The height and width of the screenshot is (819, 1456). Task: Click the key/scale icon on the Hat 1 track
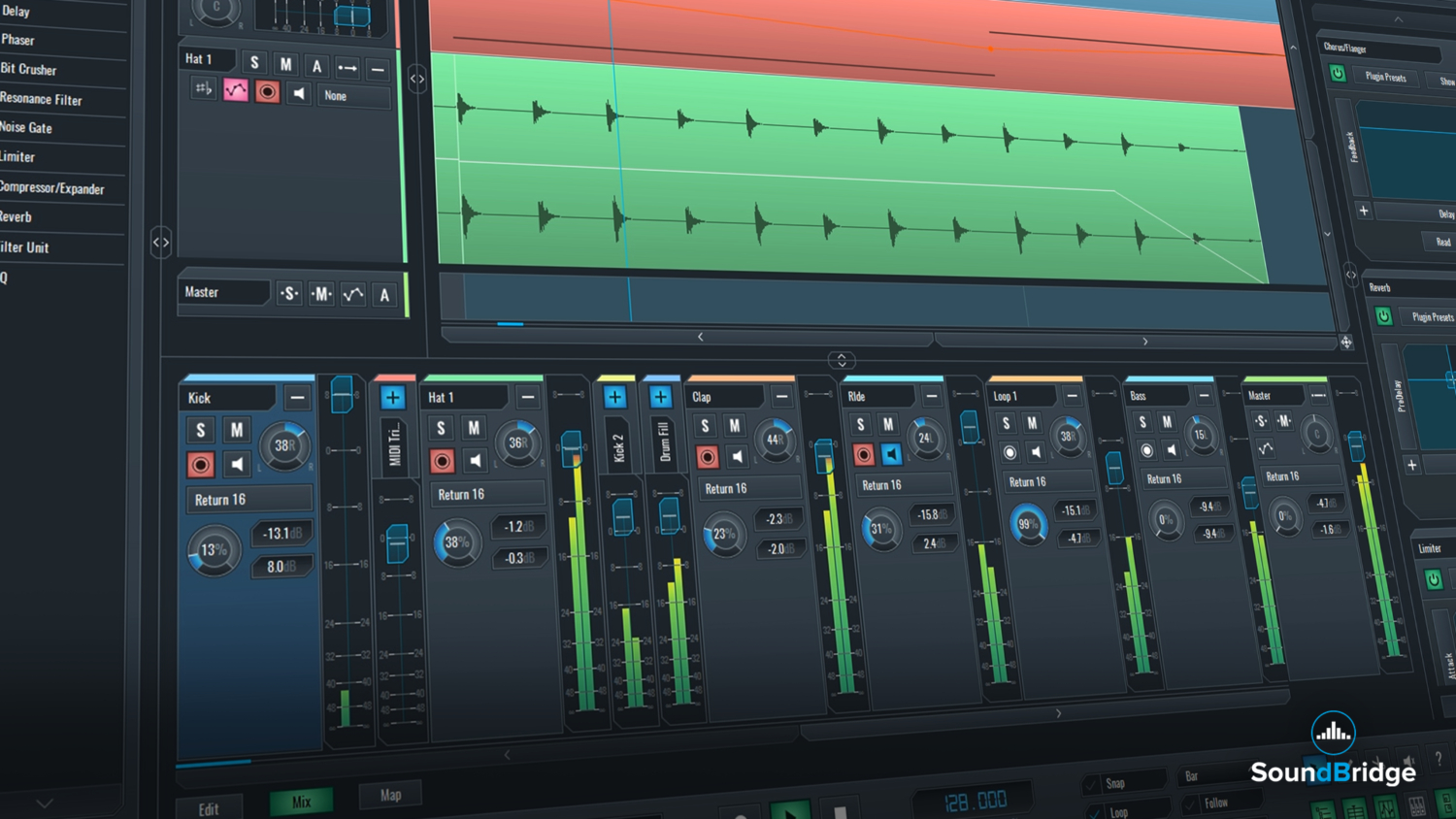202,89
